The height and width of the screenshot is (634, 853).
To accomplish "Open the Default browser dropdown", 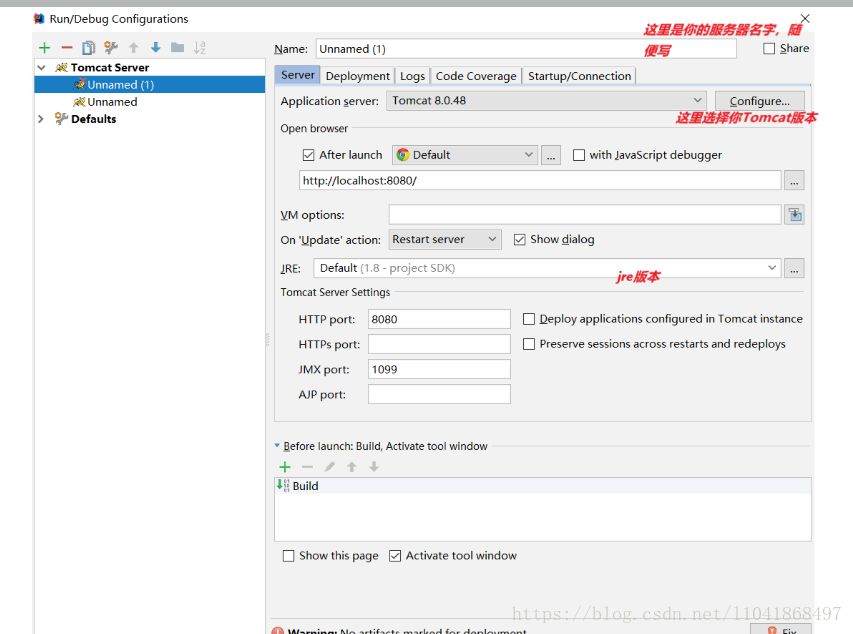I will (x=465, y=155).
